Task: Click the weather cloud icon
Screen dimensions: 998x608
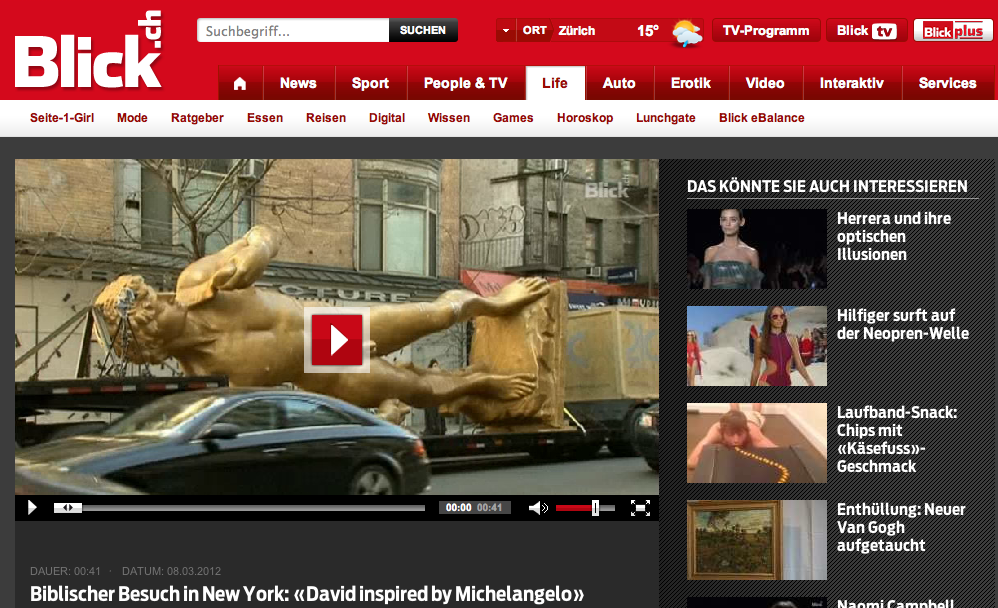Action: click(687, 32)
